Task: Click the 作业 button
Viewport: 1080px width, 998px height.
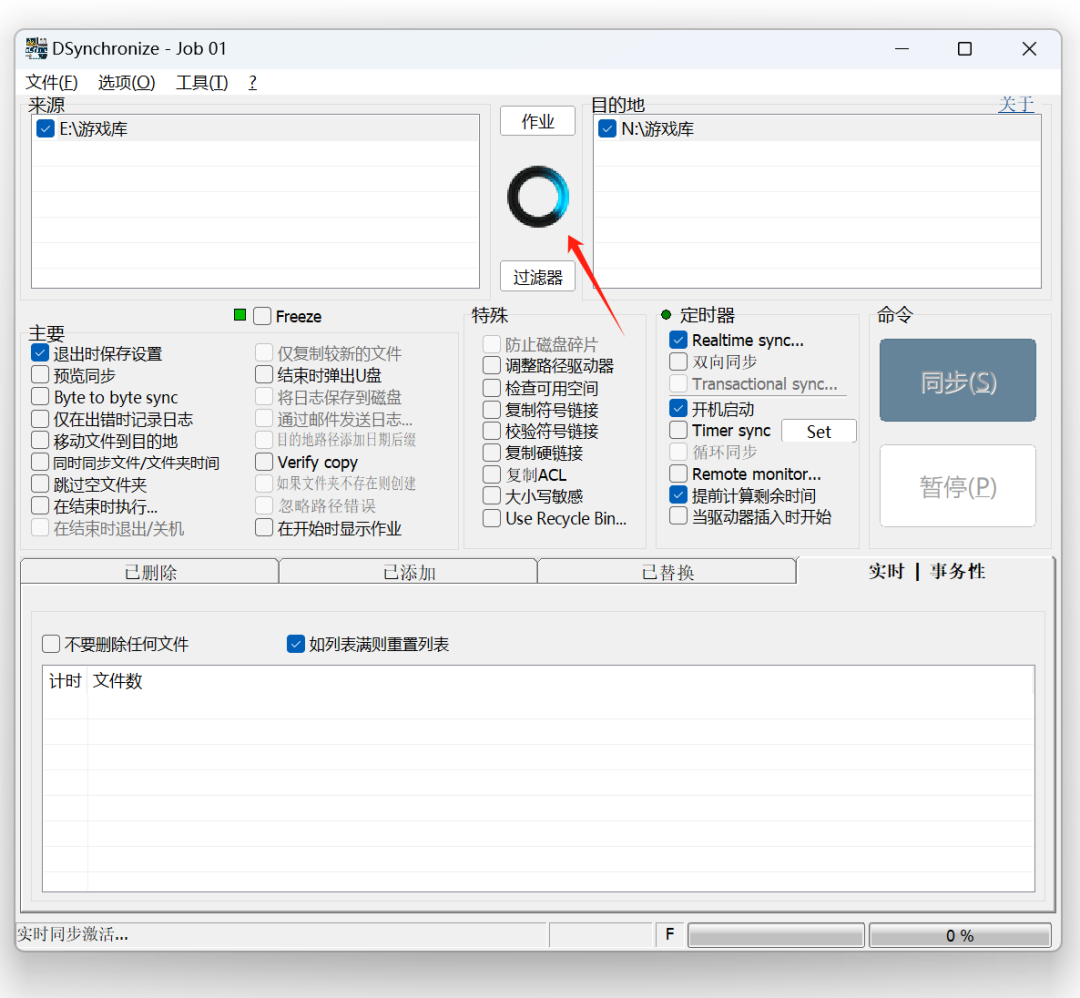Action: pos(538,121)
